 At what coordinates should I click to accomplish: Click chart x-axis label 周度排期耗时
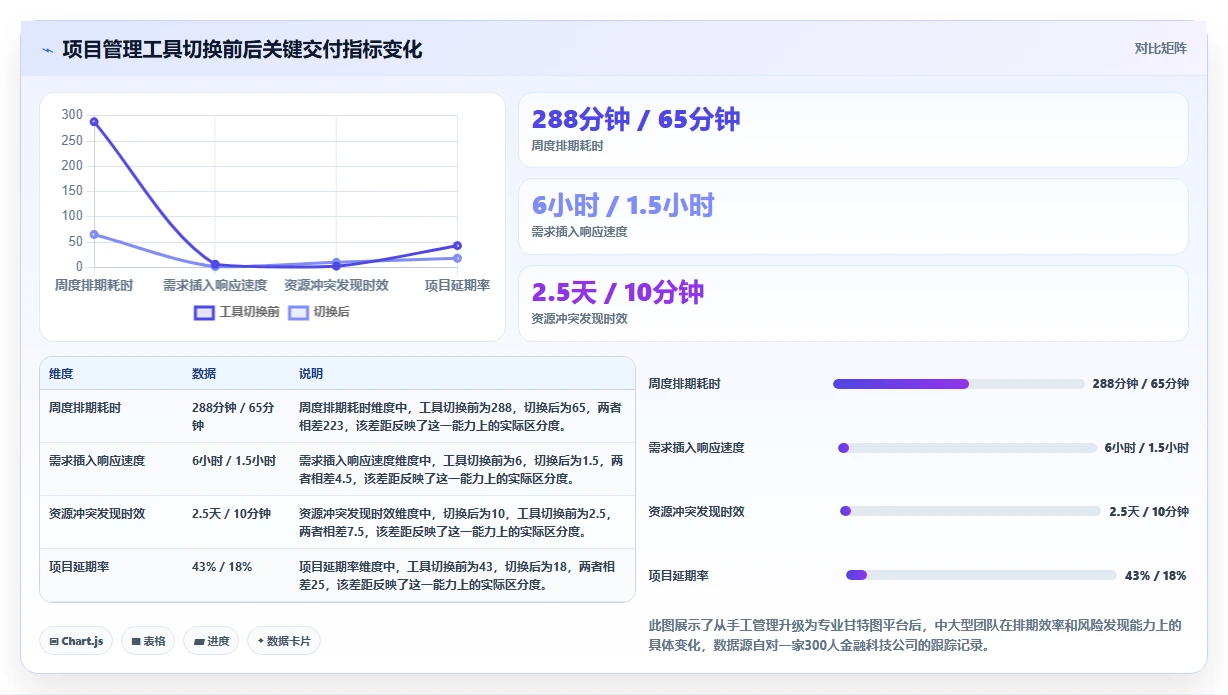94,285
